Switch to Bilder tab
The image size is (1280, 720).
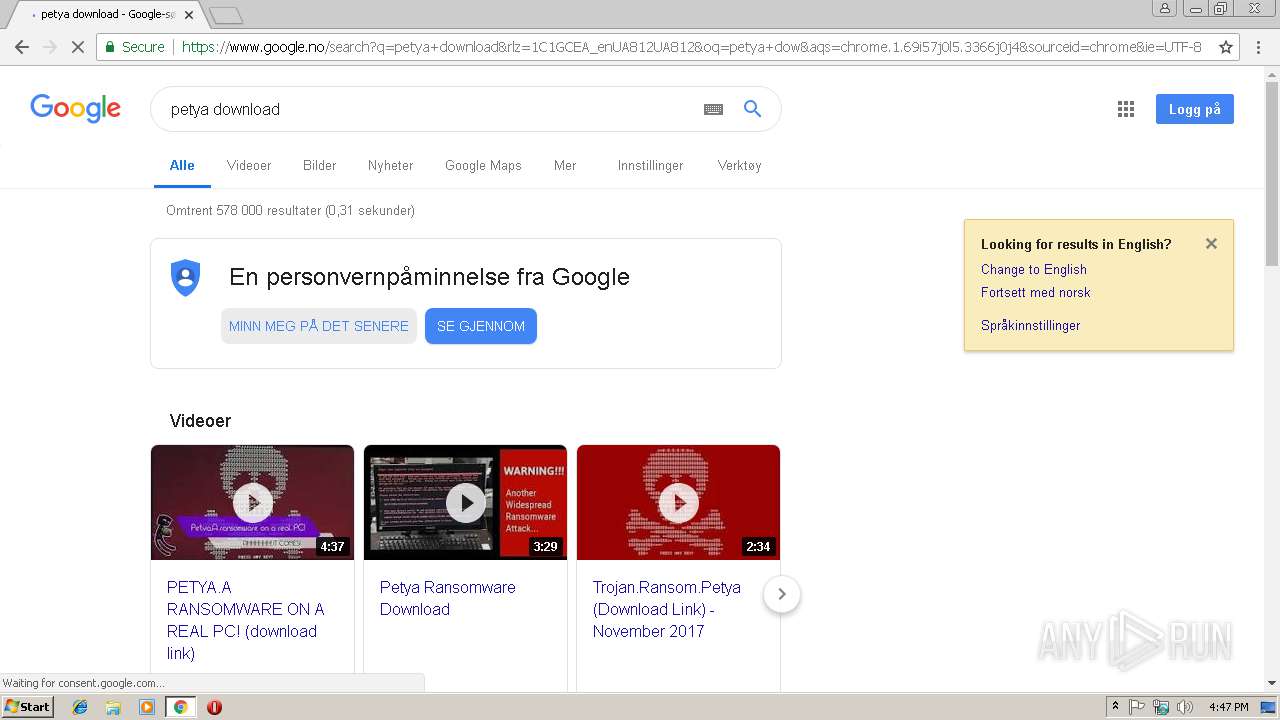point(320,166)
